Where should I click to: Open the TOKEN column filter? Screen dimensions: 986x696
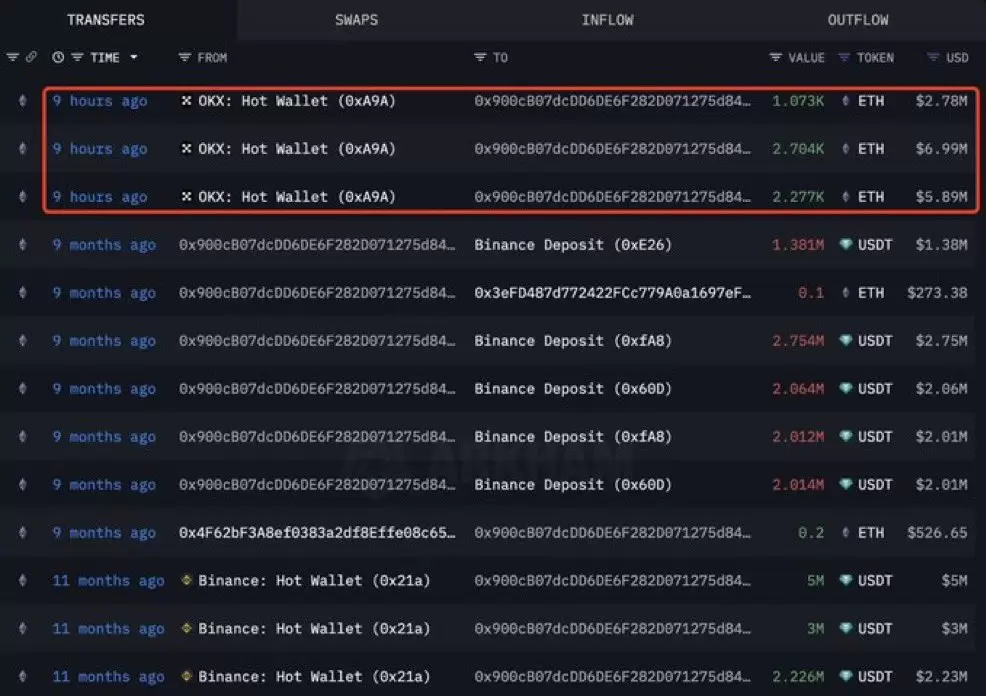(845, 57)
